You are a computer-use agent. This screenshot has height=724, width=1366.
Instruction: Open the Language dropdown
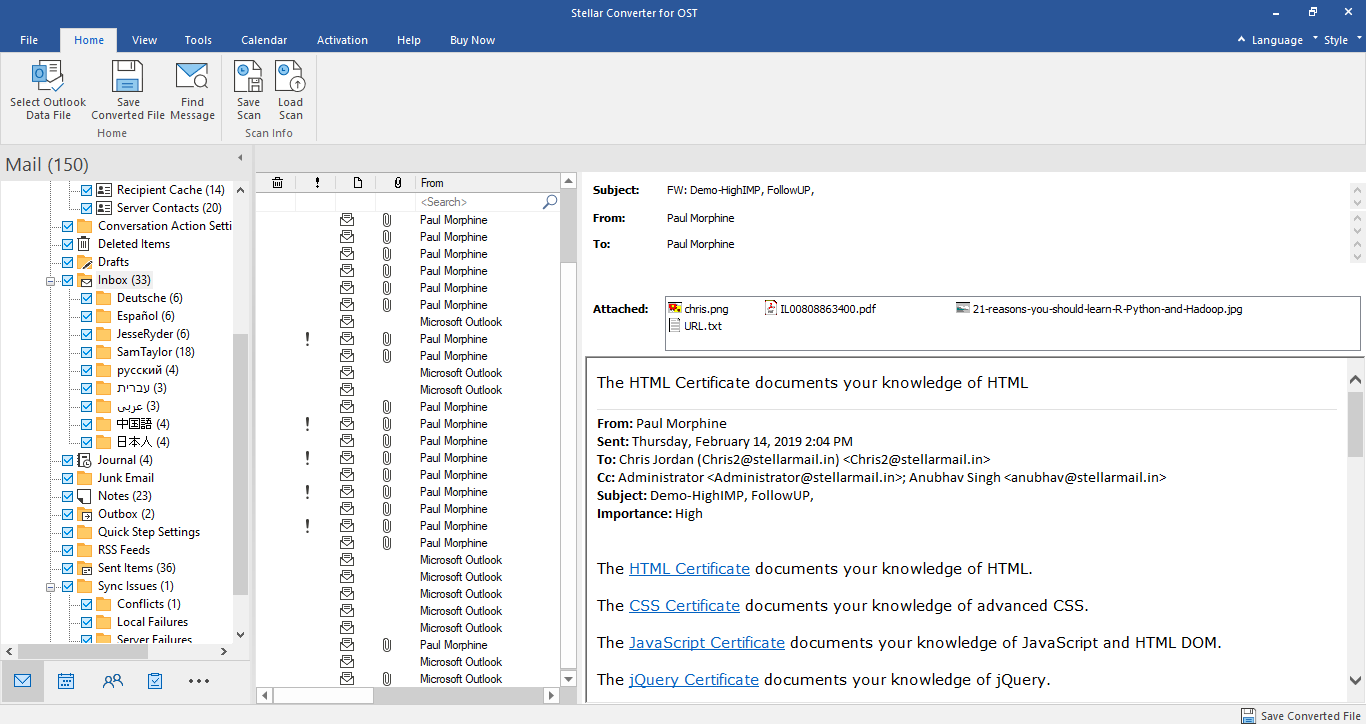[x=1277, y=41]
